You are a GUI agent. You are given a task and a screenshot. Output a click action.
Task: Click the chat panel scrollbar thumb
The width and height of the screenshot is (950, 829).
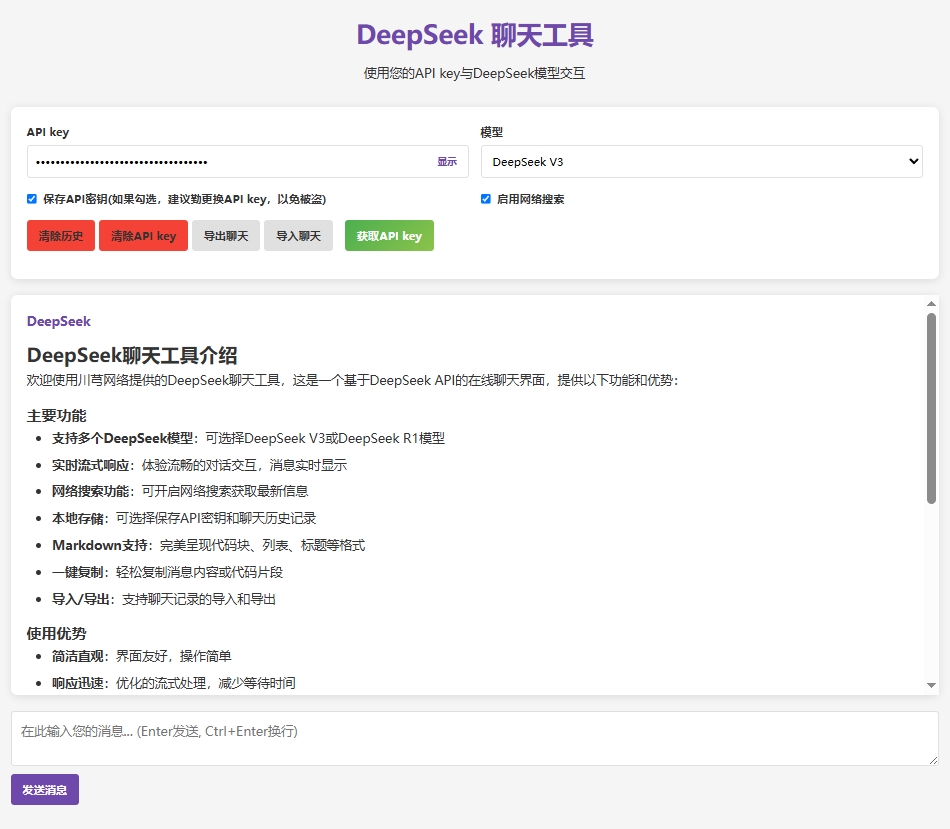tap(931, 408)
